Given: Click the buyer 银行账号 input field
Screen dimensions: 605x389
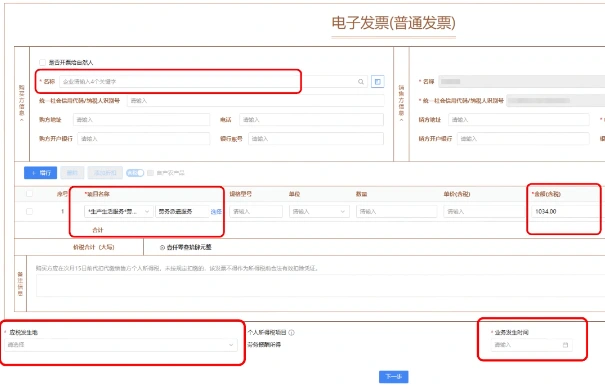Looking at the screenshot, I should coord(316,139).
